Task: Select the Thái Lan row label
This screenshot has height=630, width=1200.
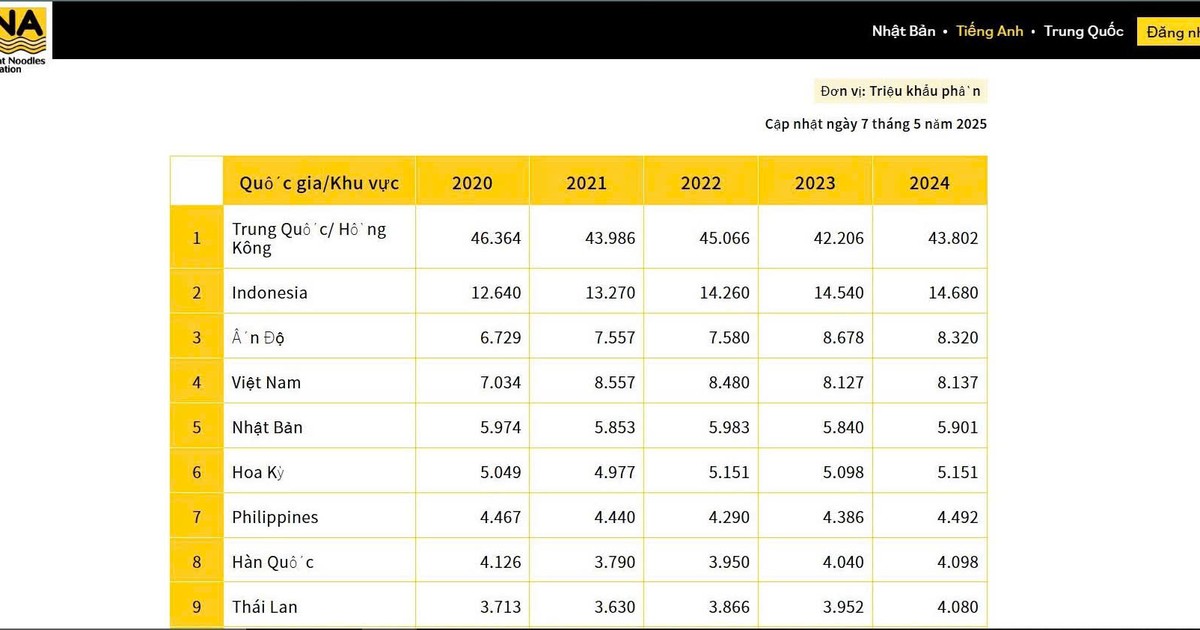Action: (x=265, y=607)
